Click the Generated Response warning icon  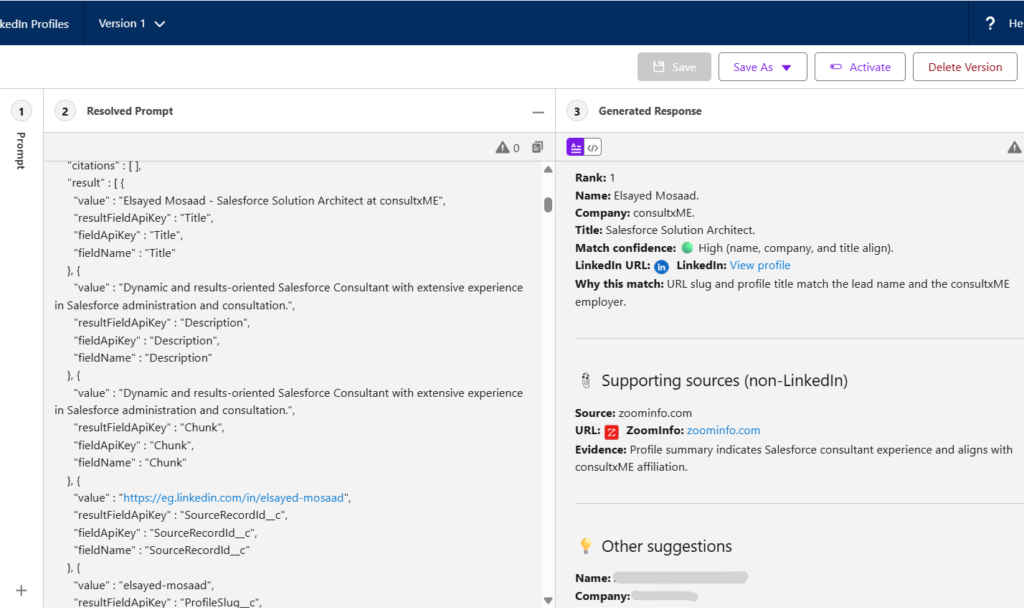tap(1014, 148)
